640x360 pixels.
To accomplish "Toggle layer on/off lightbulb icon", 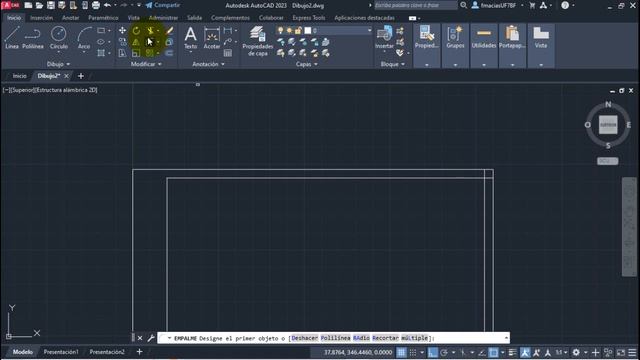I will point(280,31).
